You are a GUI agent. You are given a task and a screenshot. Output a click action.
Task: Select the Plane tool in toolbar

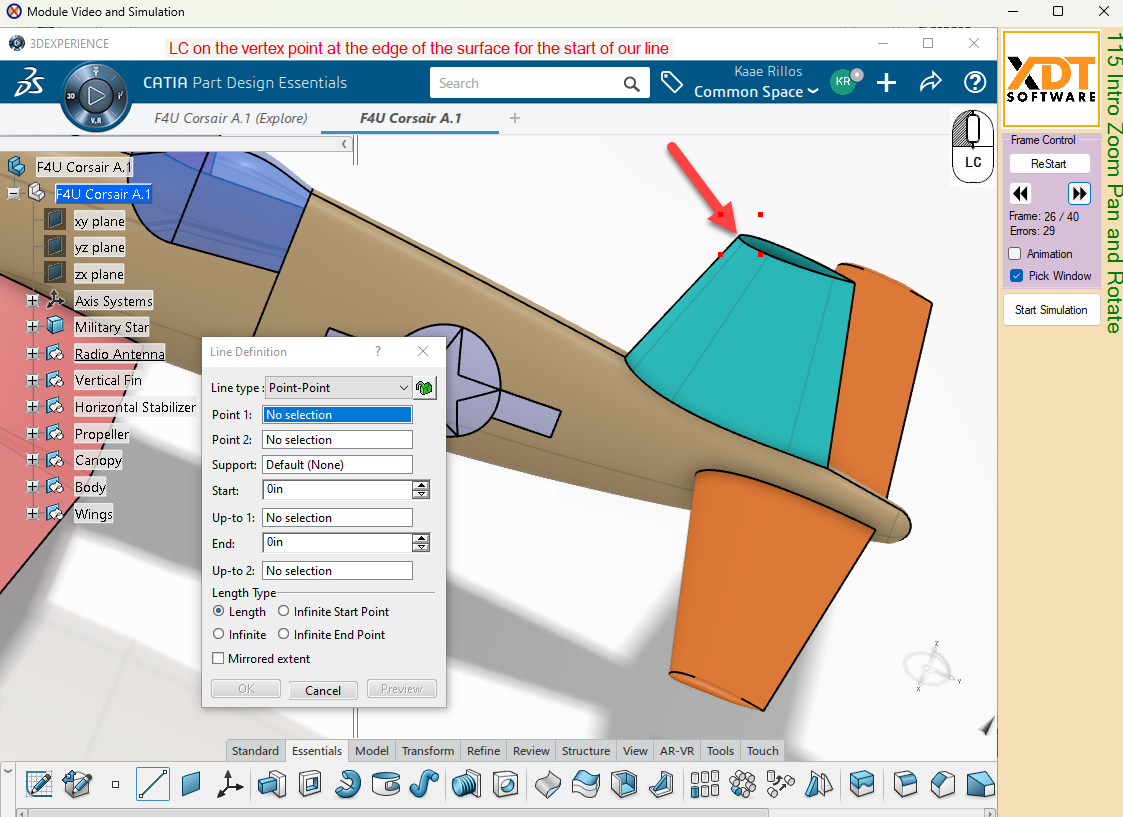191,784
